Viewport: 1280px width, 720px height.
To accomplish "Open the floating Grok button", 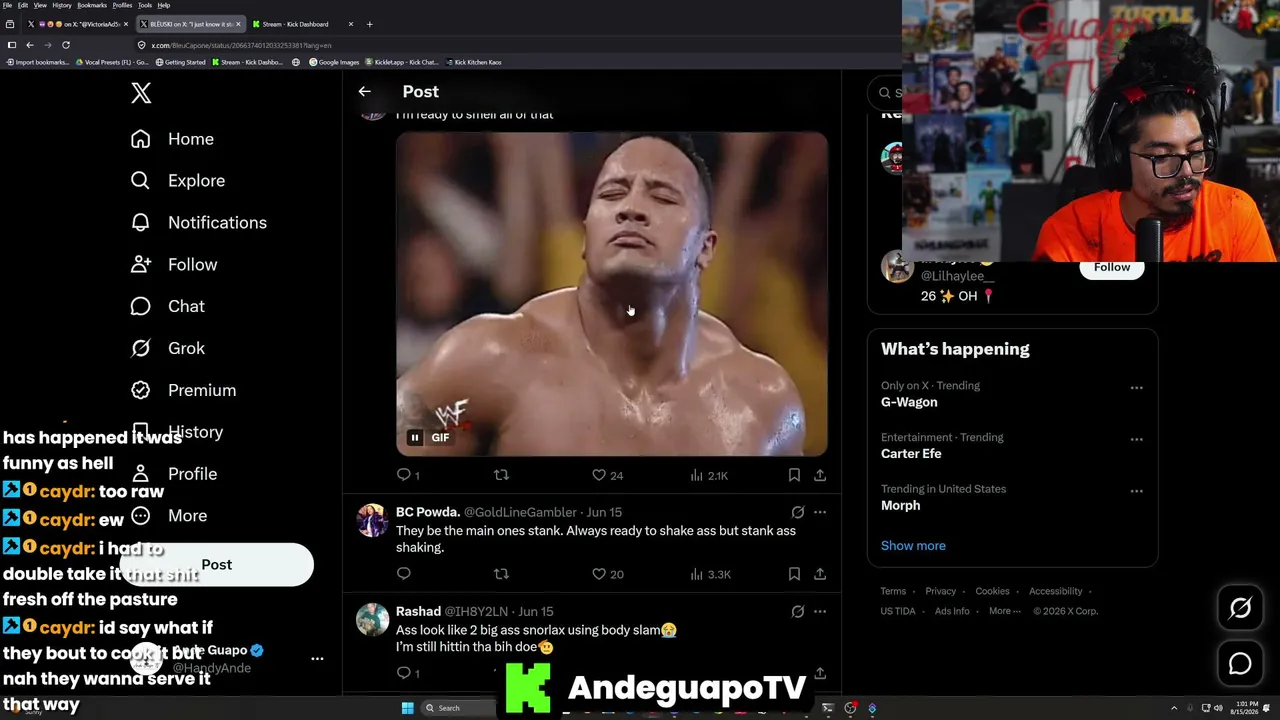I will click(1240, 608).
